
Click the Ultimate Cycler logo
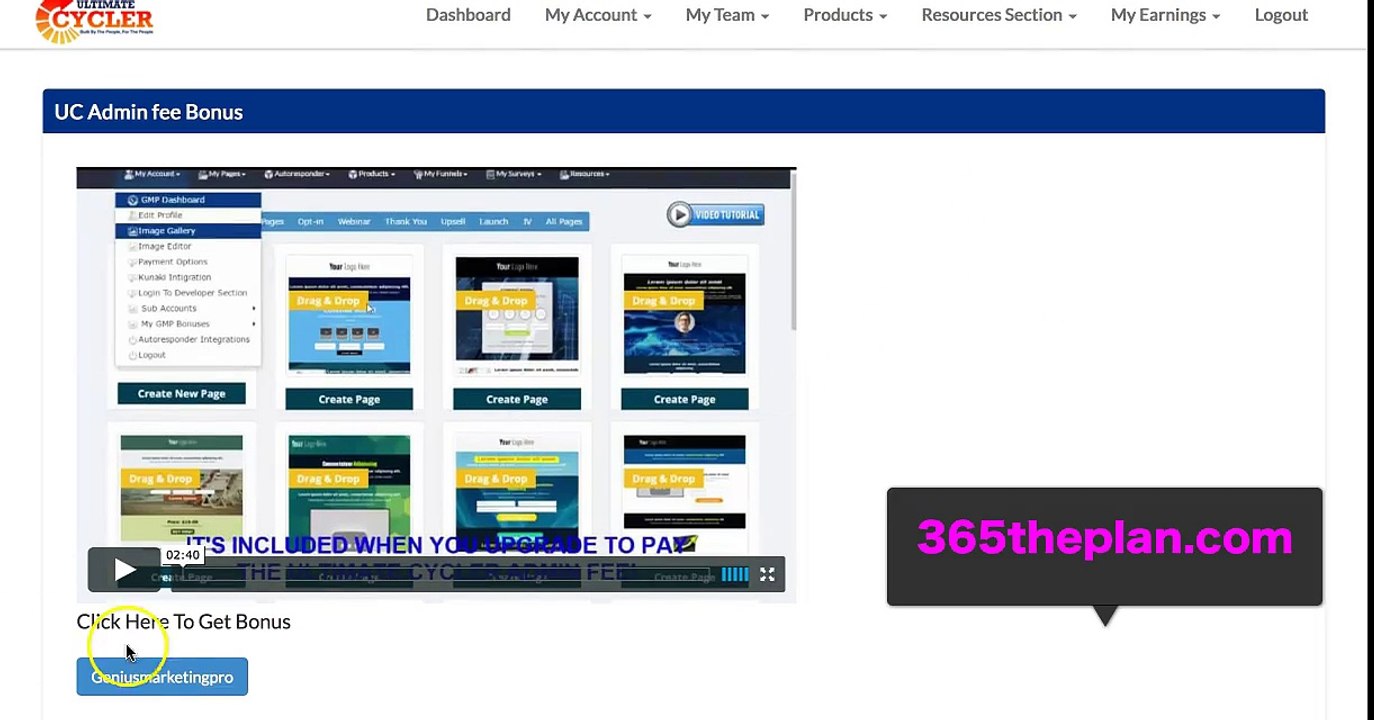tap(94, 21)
